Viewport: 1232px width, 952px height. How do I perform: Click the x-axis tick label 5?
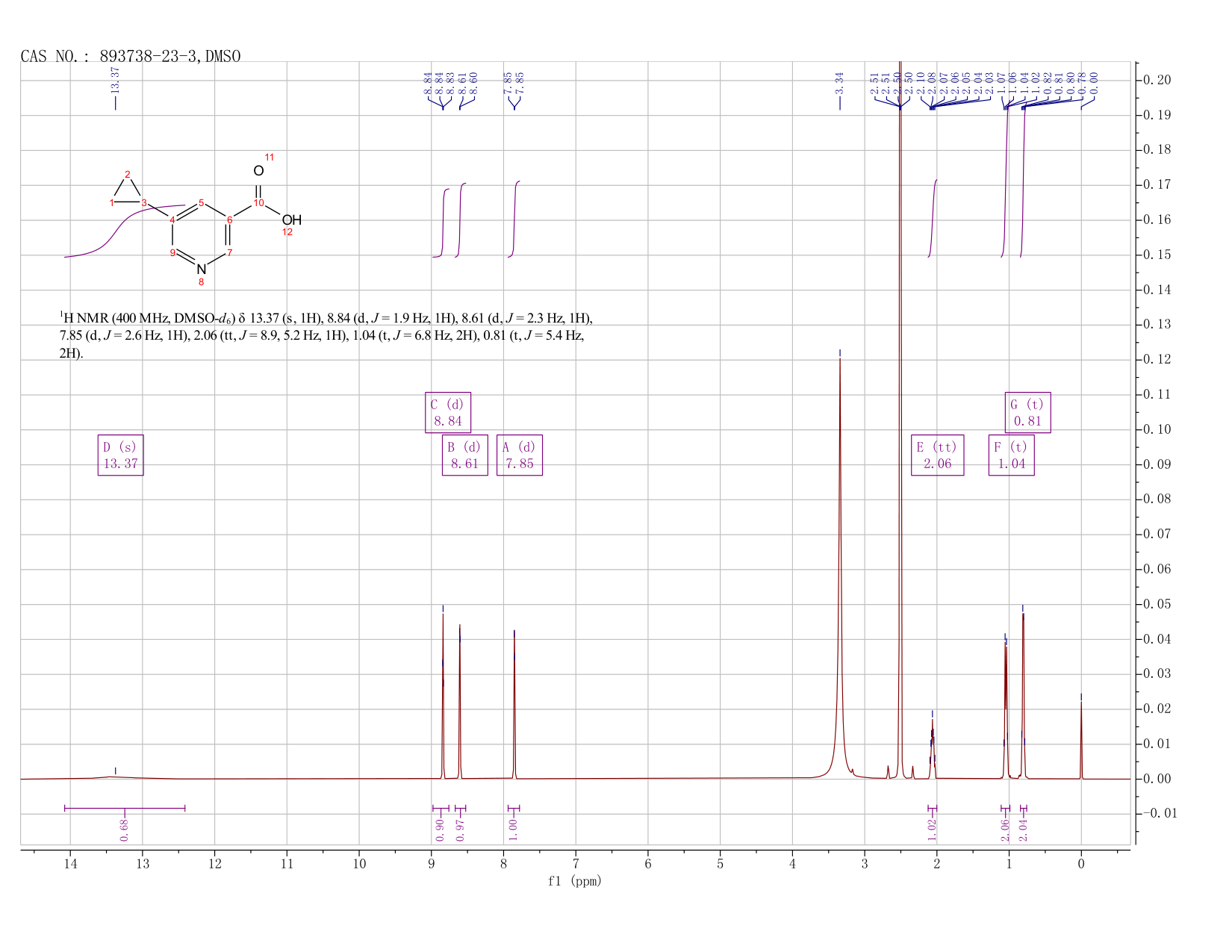pos(720,864)
